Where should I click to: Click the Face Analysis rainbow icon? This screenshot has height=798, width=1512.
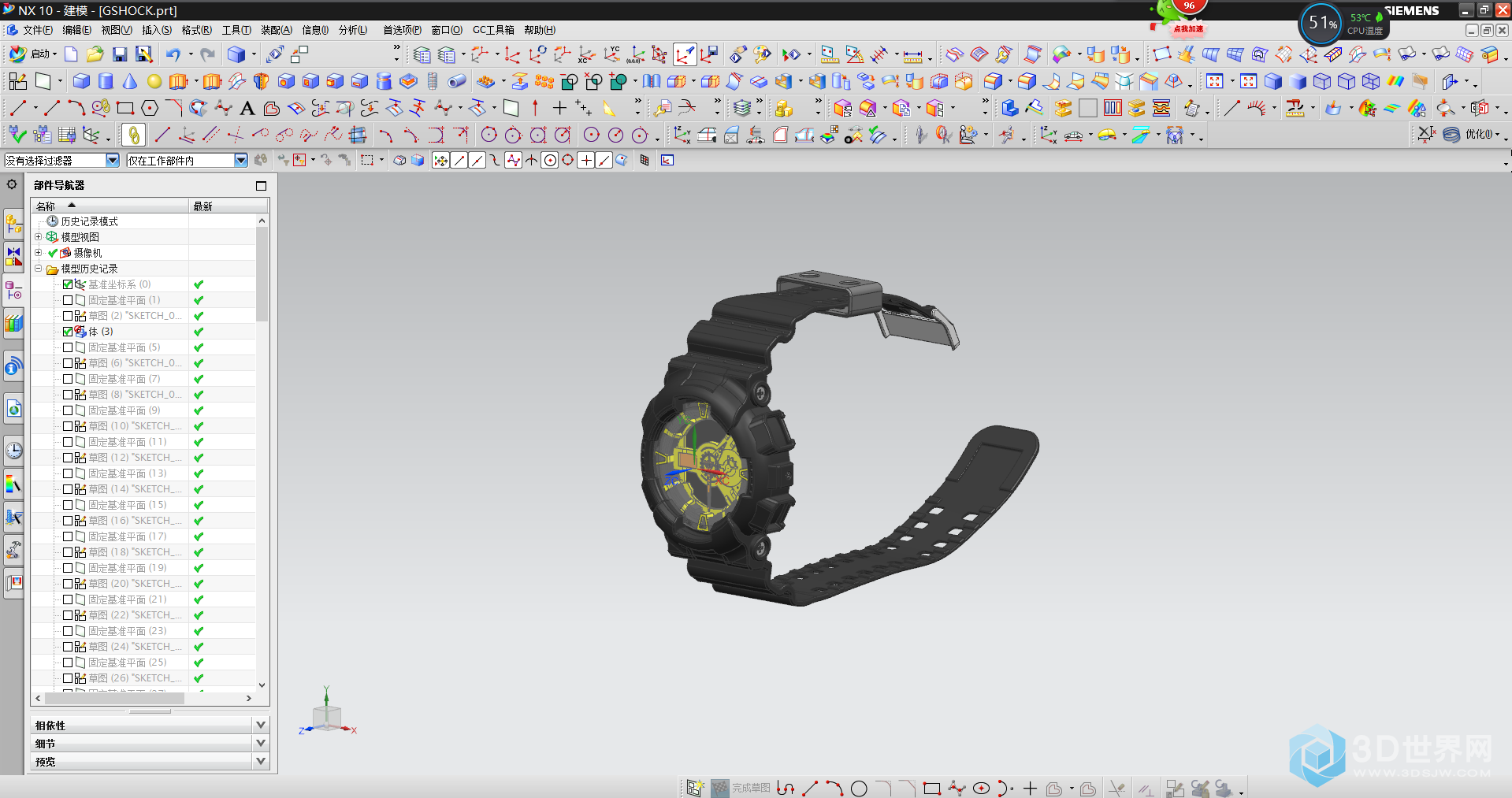1396,81
